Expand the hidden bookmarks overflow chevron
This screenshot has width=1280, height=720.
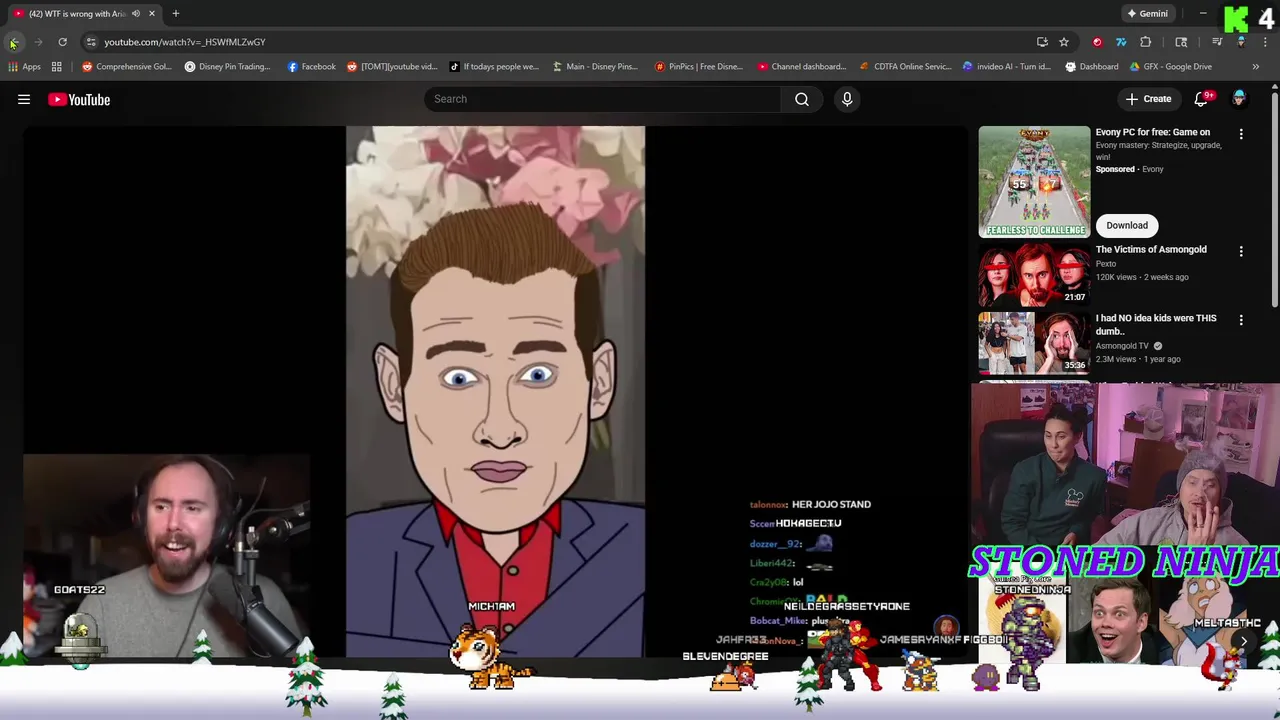pyautogui.click(x=1255, y=67)
